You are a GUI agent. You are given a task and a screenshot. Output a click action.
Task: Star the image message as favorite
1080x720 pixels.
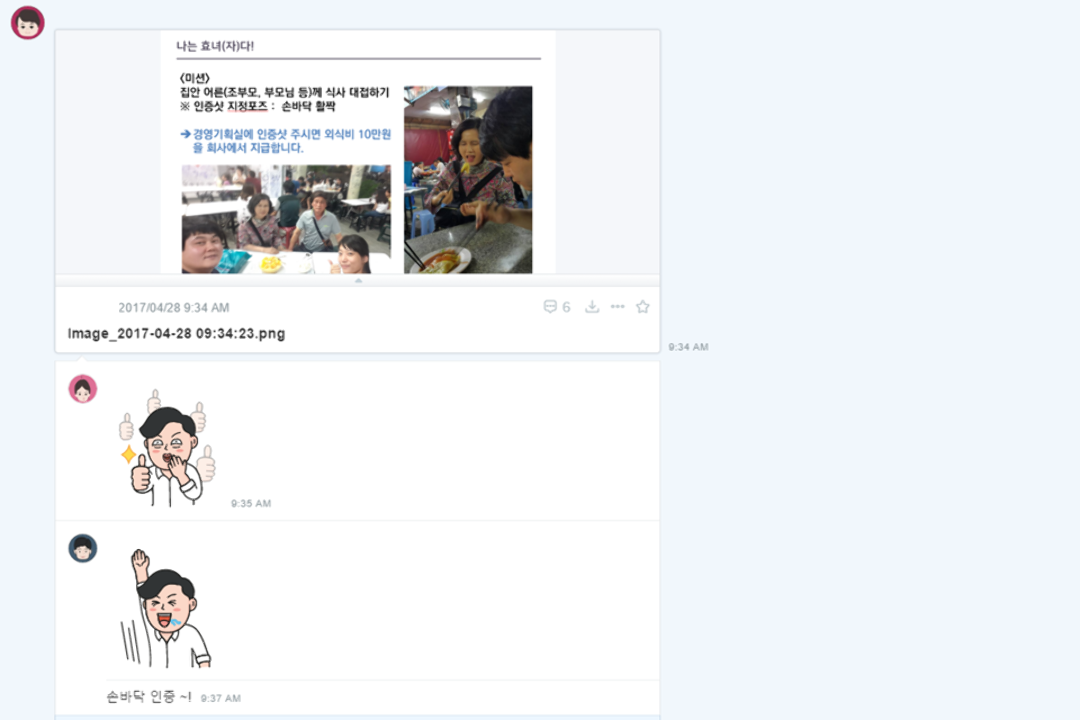coord(643,307)
